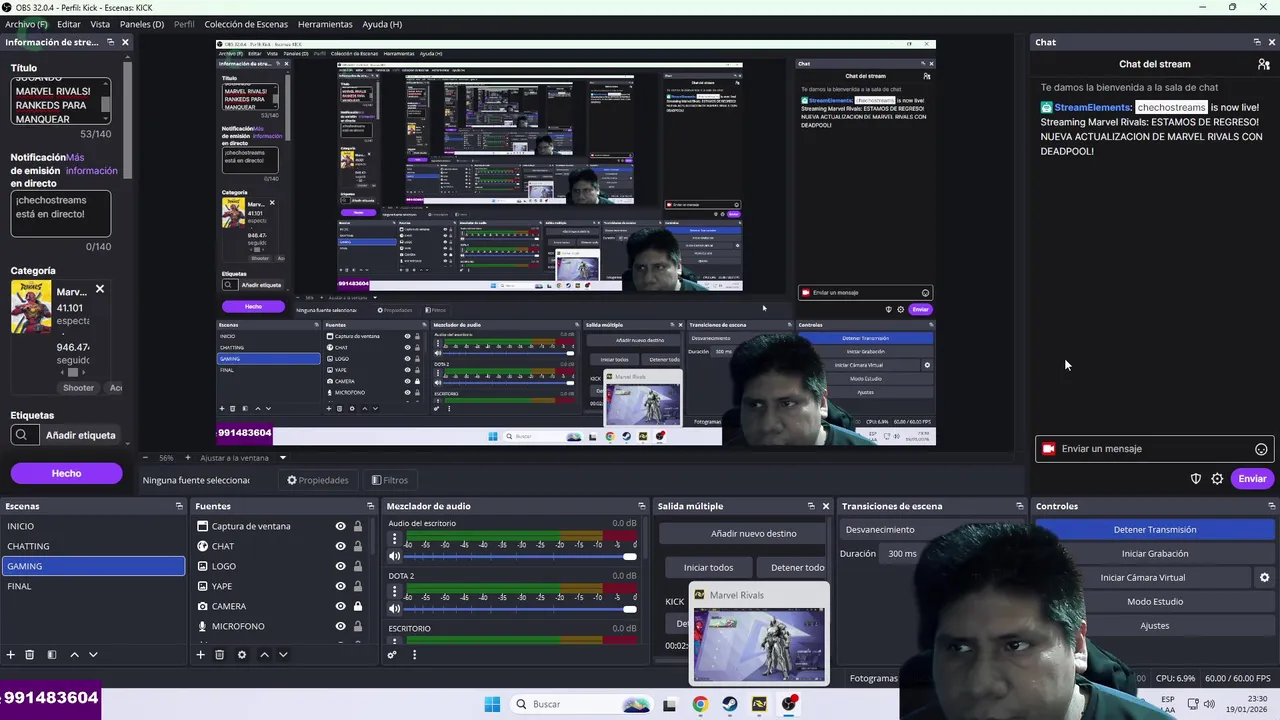This screenshot has height=720, width=1280.
Task: Hide the CAMERA source
Action: (340, 606)
